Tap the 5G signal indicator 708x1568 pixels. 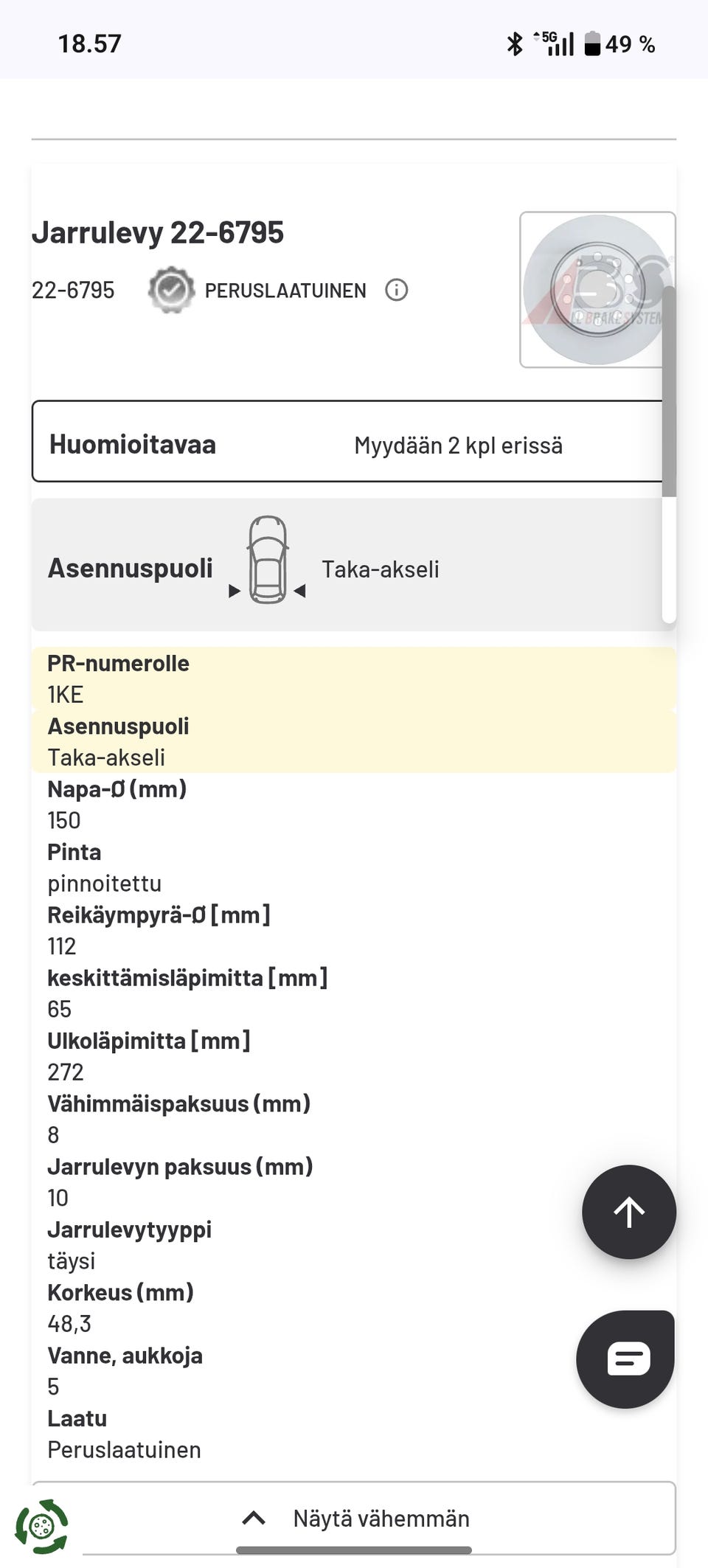(555, 43)
